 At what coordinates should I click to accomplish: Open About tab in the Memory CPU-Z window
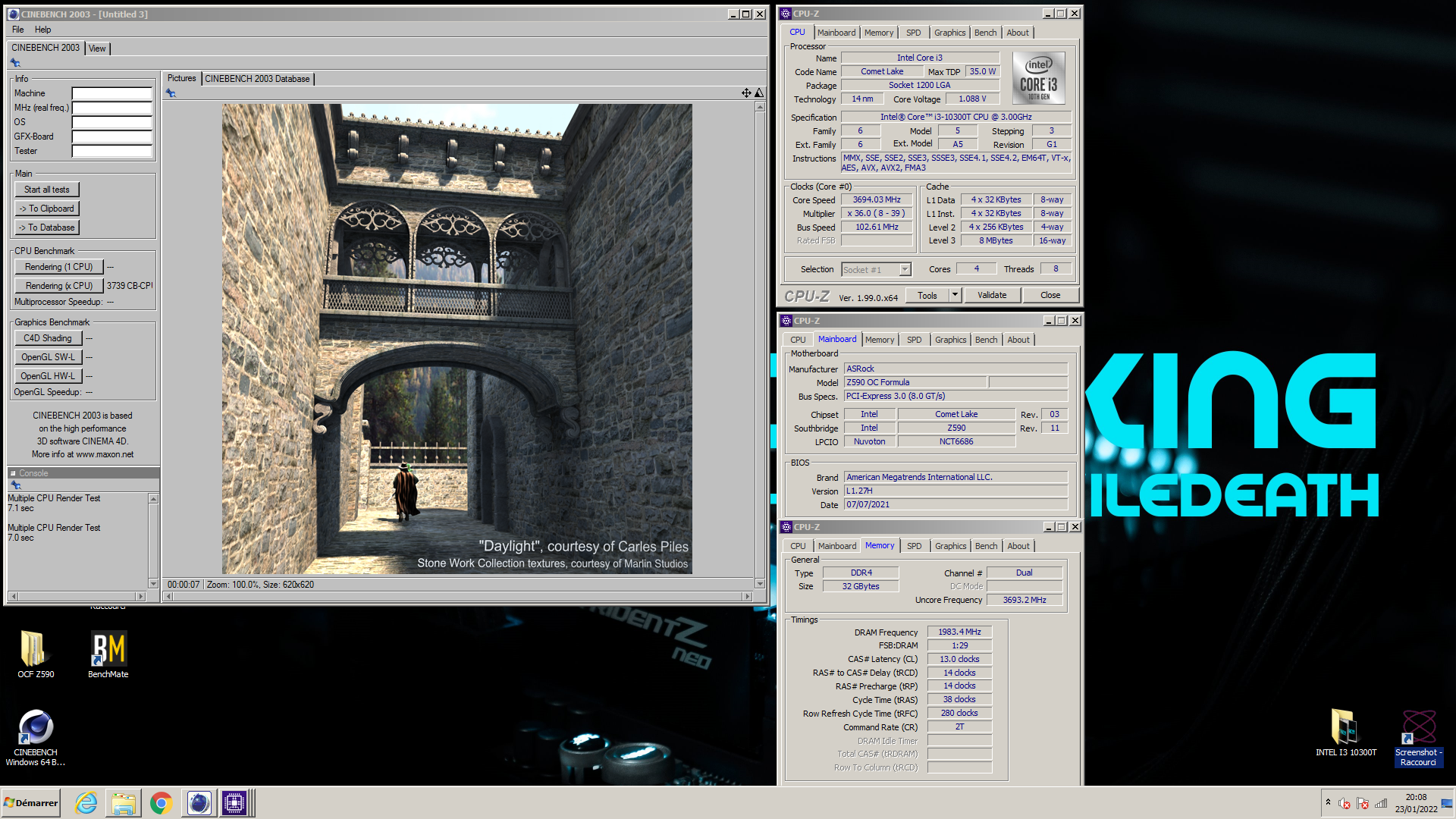pyautogui.click(x=1018, y=546)
